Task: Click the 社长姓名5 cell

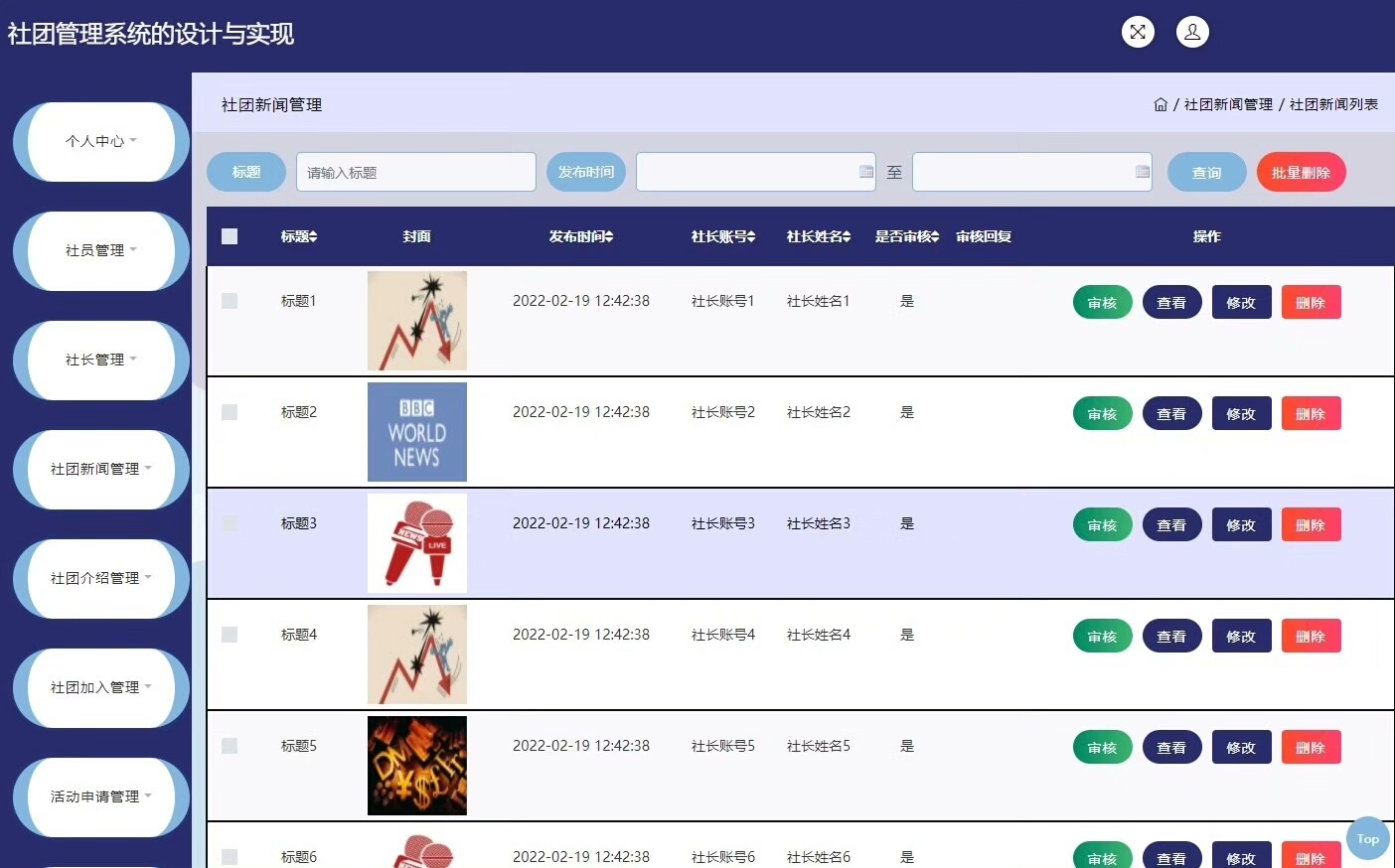Action: [x=819, y=746]
